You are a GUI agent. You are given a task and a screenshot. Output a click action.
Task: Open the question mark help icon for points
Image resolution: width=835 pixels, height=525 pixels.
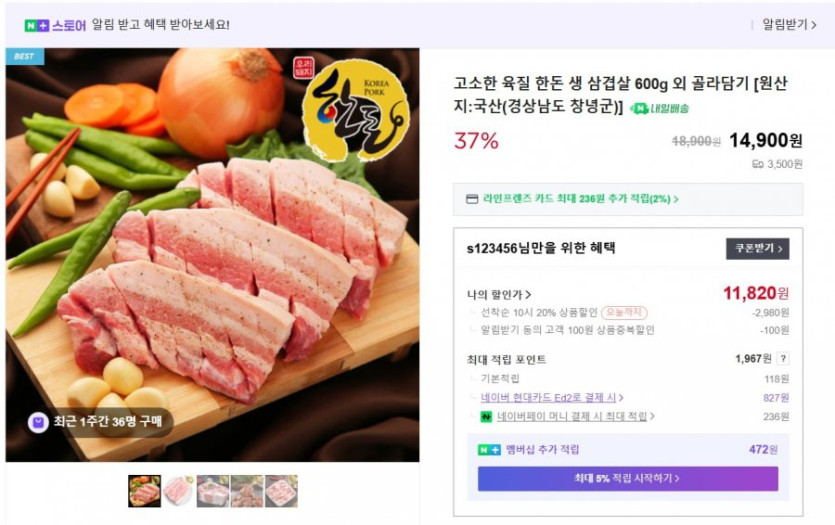point(783,359)
